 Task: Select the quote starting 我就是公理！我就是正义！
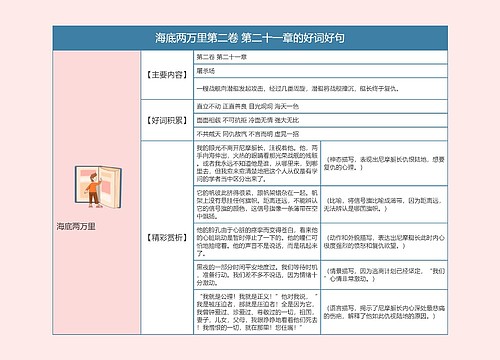tap(257, 312)
